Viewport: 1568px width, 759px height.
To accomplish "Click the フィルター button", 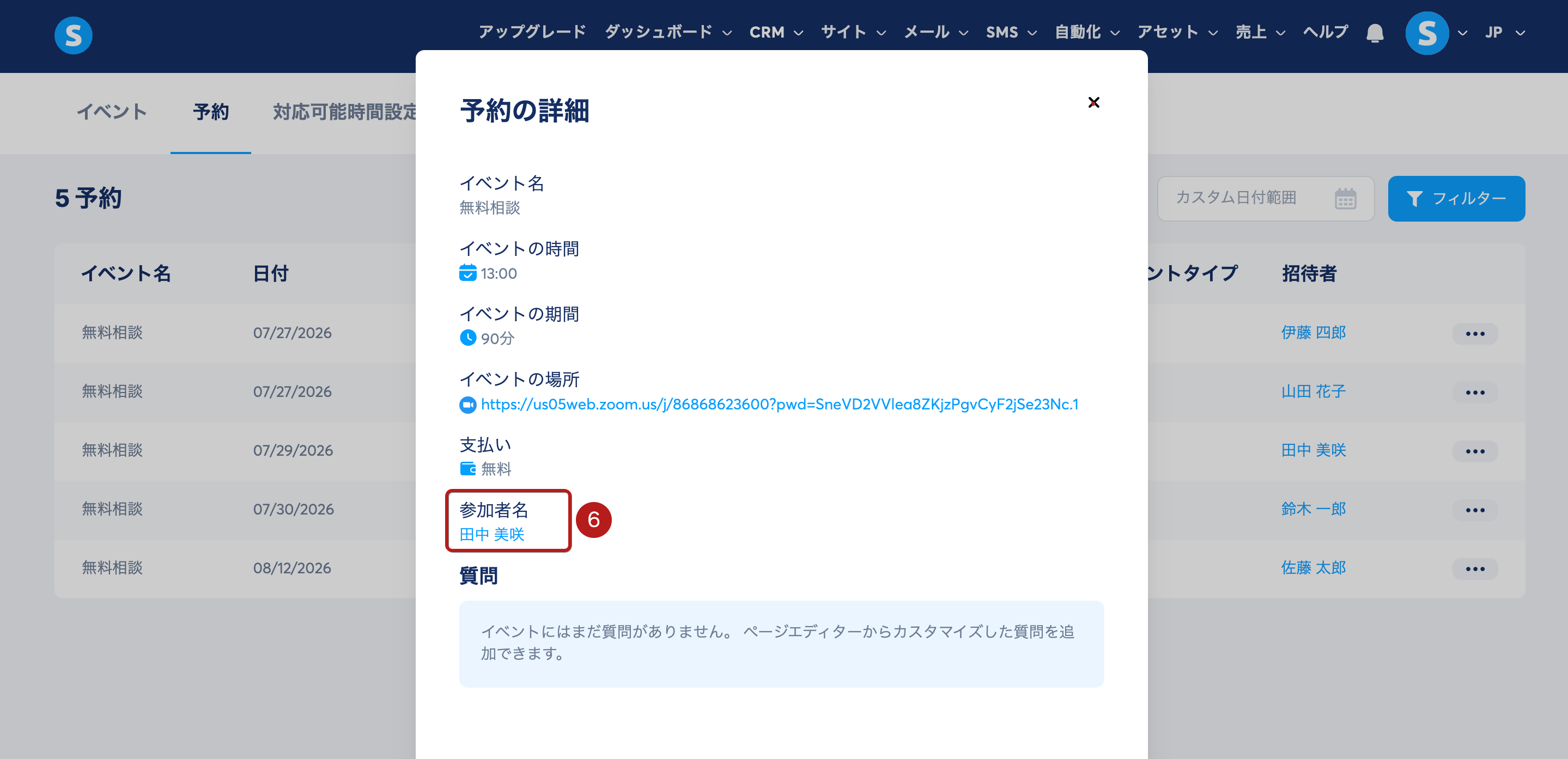I will [1456, 198].
